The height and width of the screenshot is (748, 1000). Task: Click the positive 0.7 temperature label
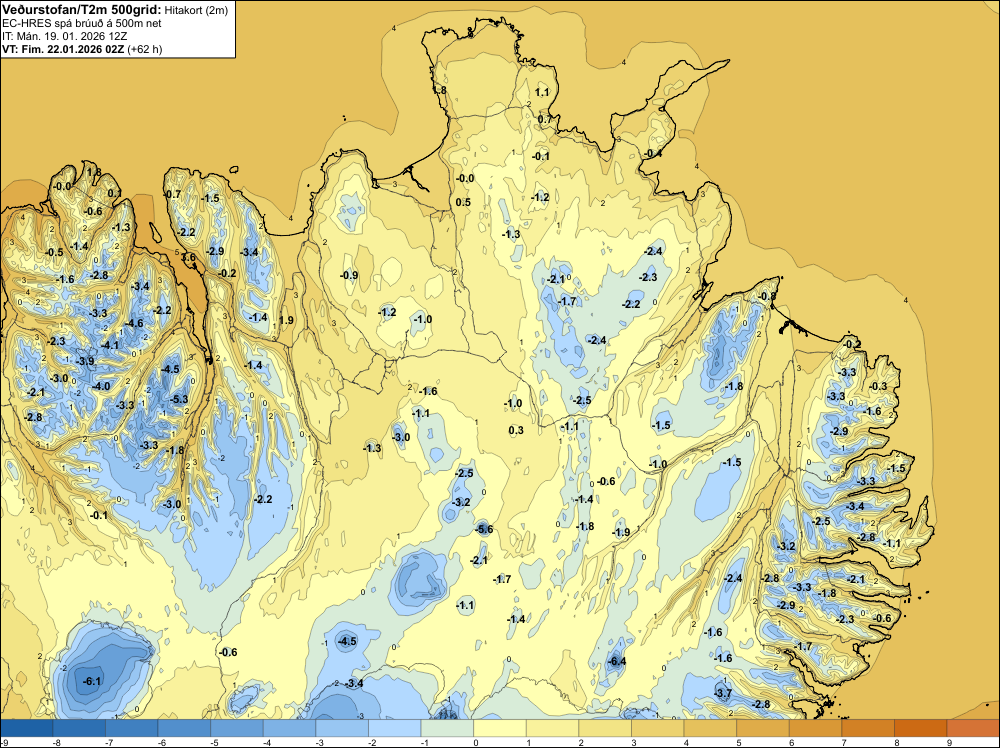coord(545,119)
